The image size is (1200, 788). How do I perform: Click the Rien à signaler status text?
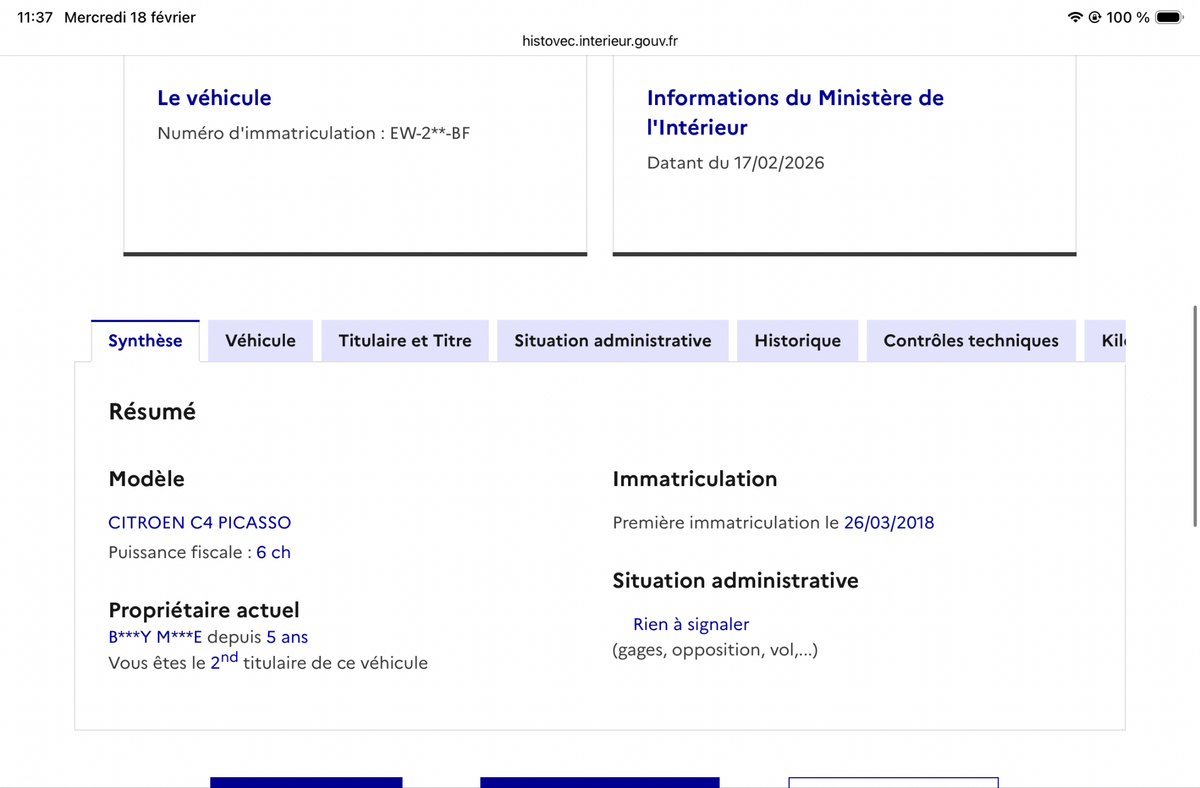click(691, 624)
